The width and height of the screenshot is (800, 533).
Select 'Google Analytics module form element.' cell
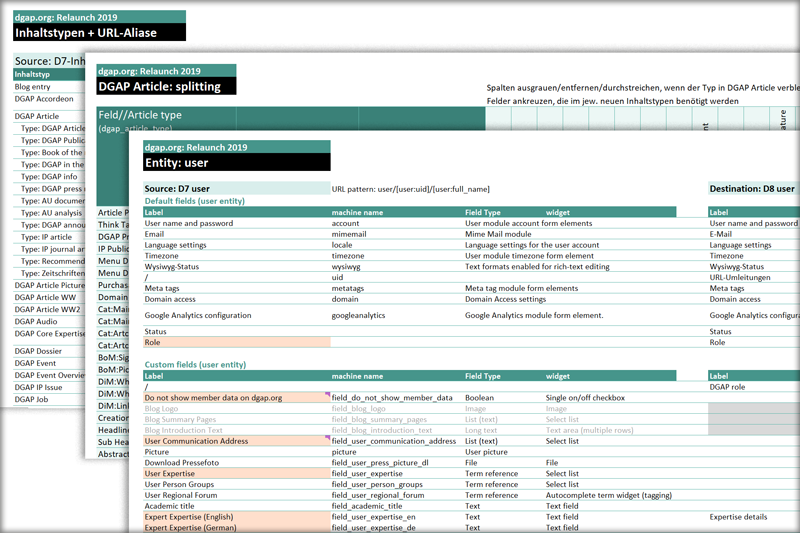click(x=534, y=315)
